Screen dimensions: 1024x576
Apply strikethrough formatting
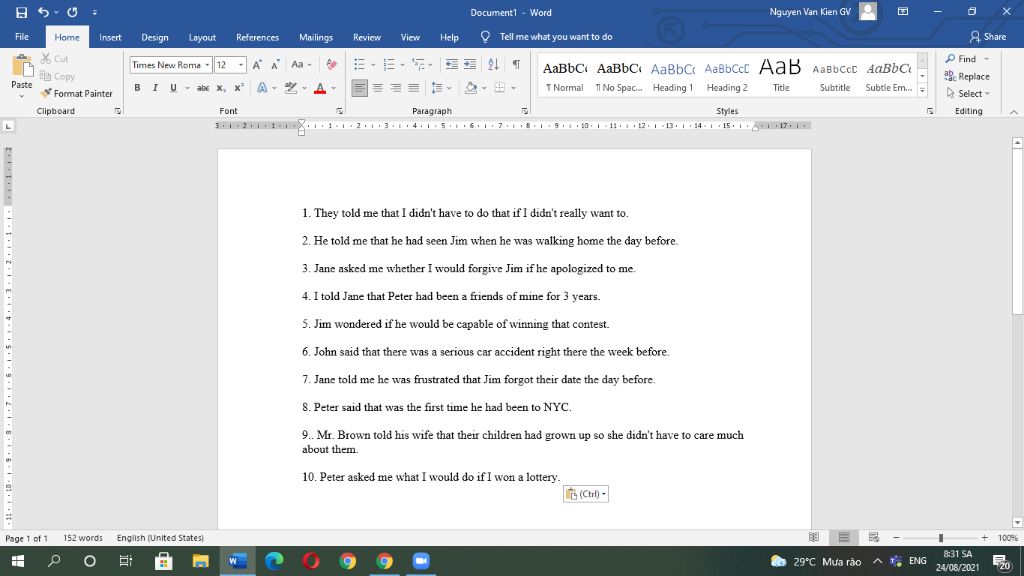pyautogui.click(x=203, y=88)
